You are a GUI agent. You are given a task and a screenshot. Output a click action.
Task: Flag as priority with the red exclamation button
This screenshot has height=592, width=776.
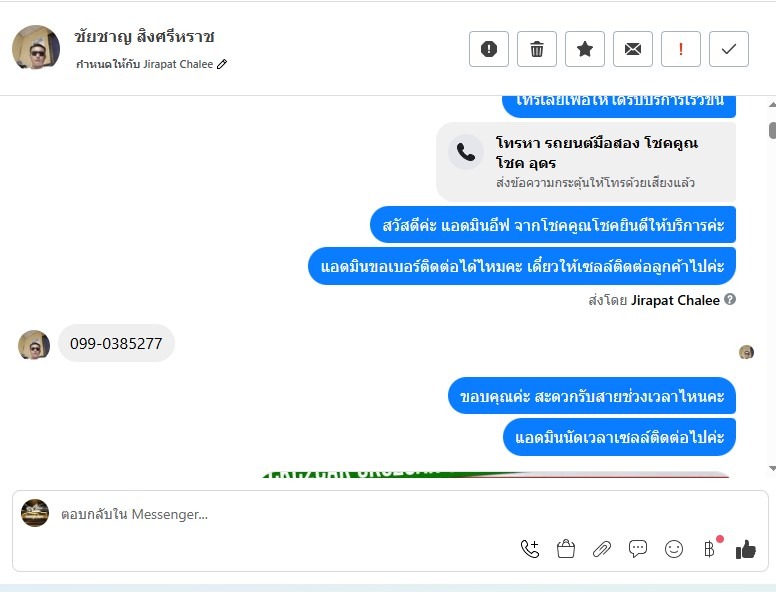[x=680, y=49]
